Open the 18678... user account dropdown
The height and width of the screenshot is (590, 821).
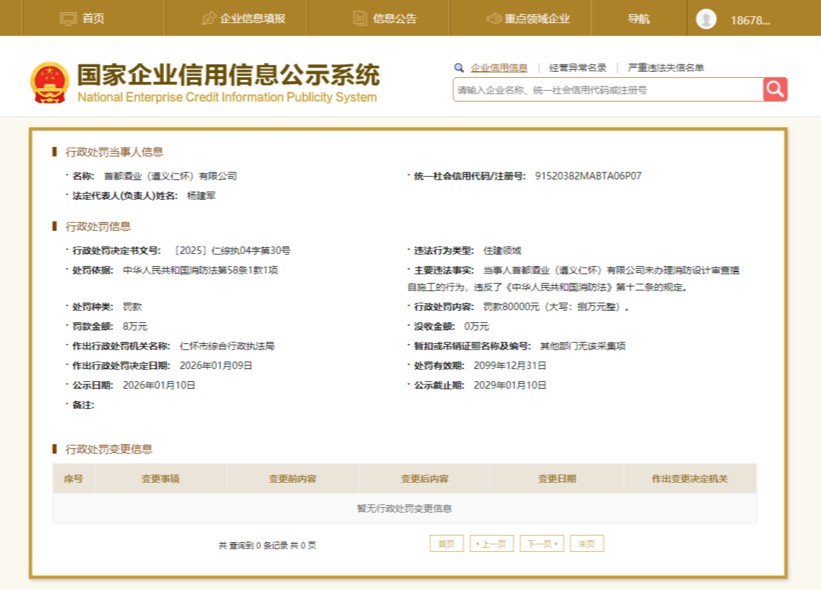pyautogui.click(x=750, y=19)
